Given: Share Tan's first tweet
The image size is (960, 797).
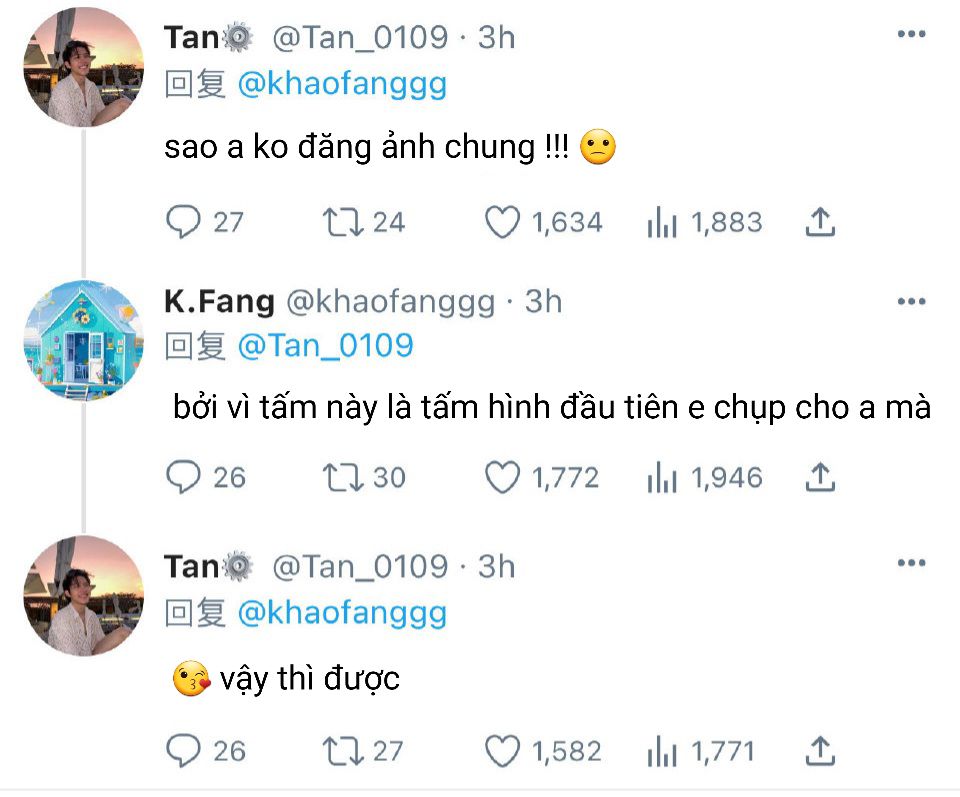Looking at the screenshot, I should point(819,222).
